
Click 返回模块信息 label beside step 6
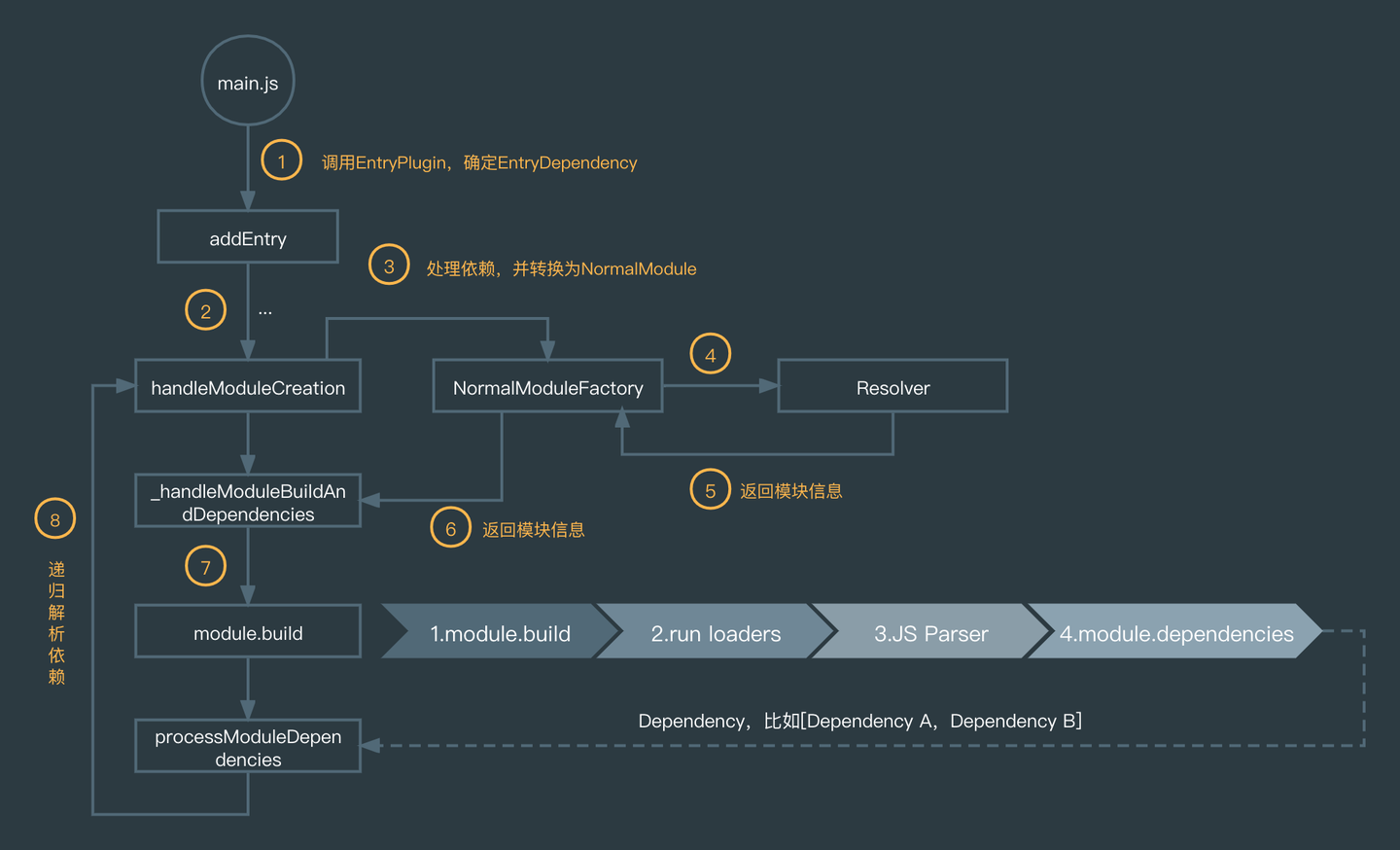click(533, 530)
